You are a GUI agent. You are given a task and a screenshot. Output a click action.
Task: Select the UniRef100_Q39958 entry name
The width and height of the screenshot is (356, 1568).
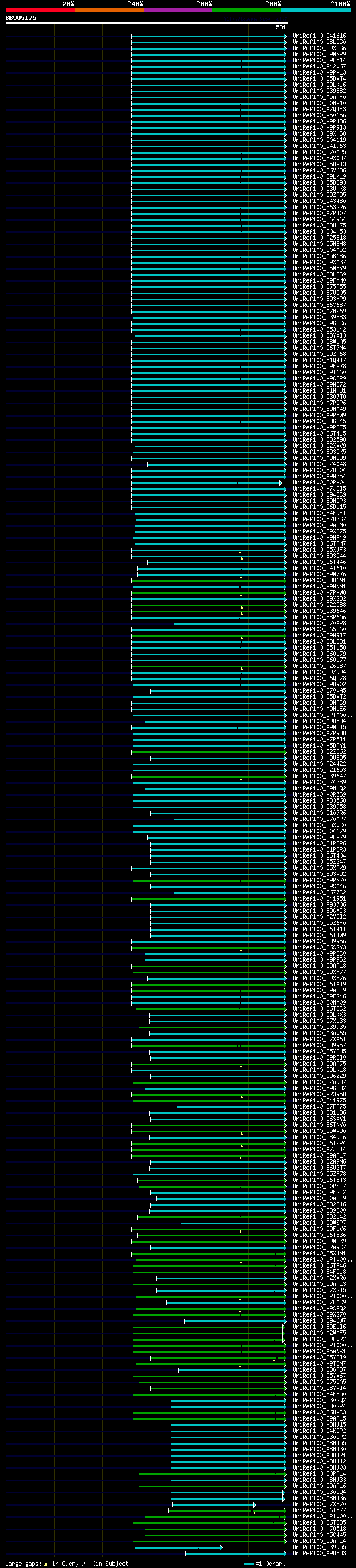point(319,807)
